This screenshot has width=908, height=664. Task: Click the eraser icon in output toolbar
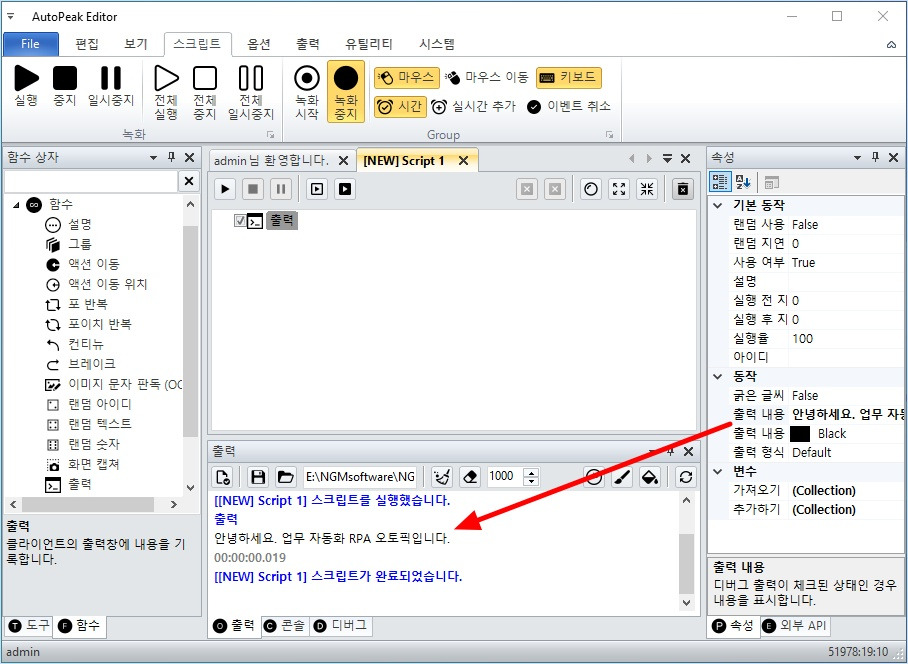click(470, 477)
